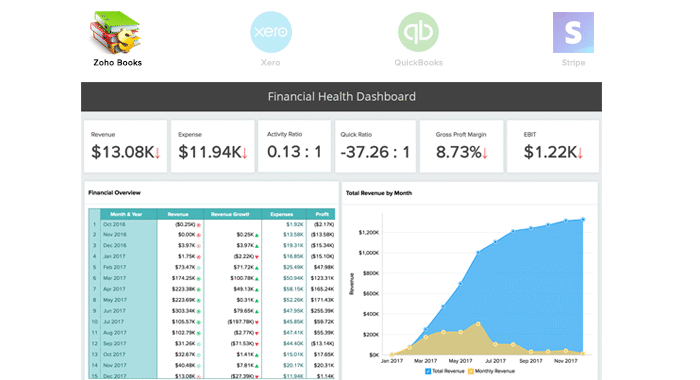Open the Expense $11.94K card
The height and width of the screenshot is (380, 700).
point(212,146)
